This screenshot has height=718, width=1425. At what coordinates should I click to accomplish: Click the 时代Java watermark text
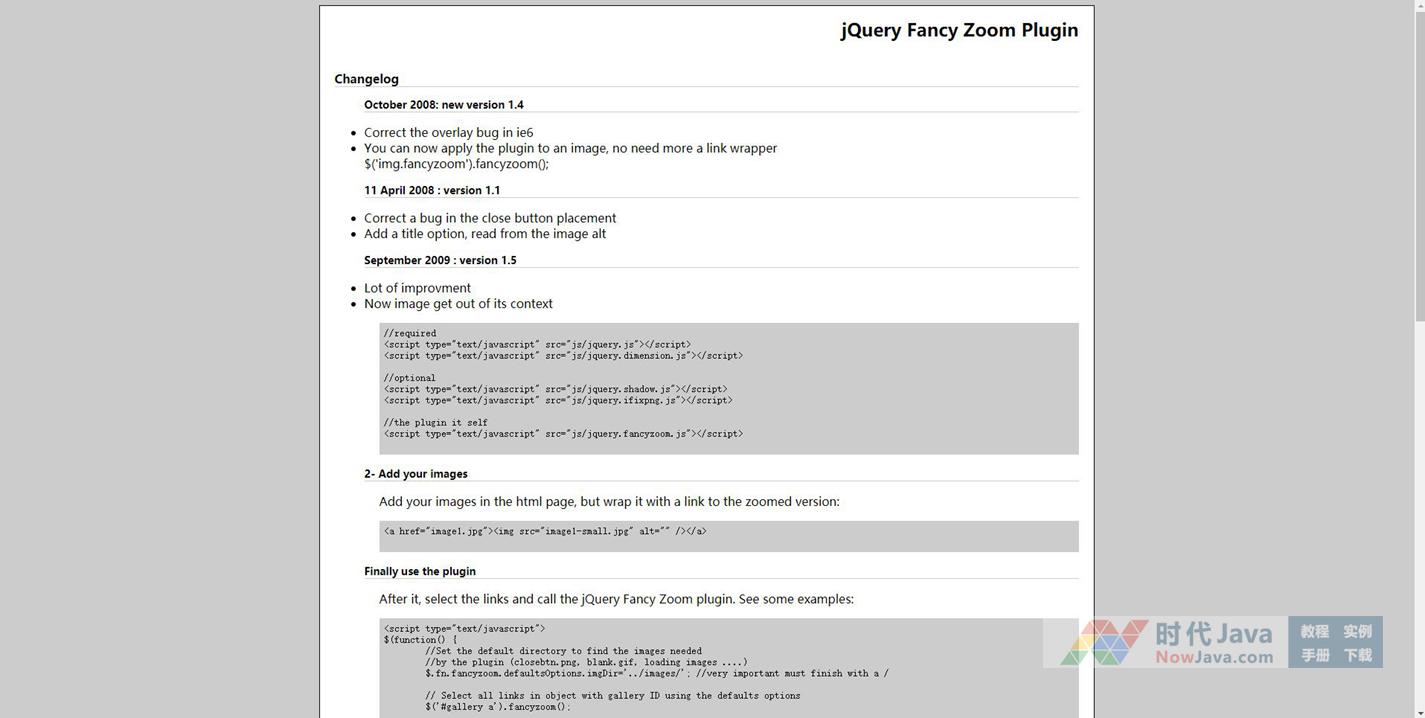coord(1213,634)
